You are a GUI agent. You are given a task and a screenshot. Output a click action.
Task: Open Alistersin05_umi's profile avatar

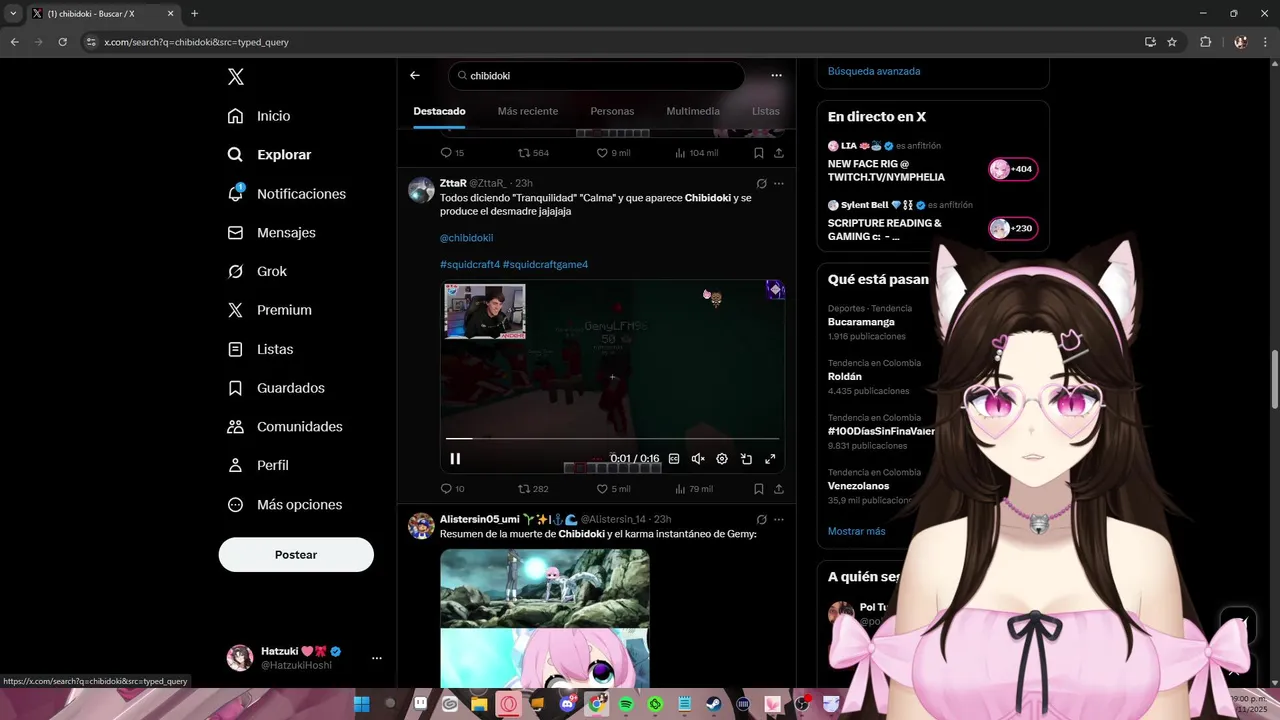click(422, 526)
